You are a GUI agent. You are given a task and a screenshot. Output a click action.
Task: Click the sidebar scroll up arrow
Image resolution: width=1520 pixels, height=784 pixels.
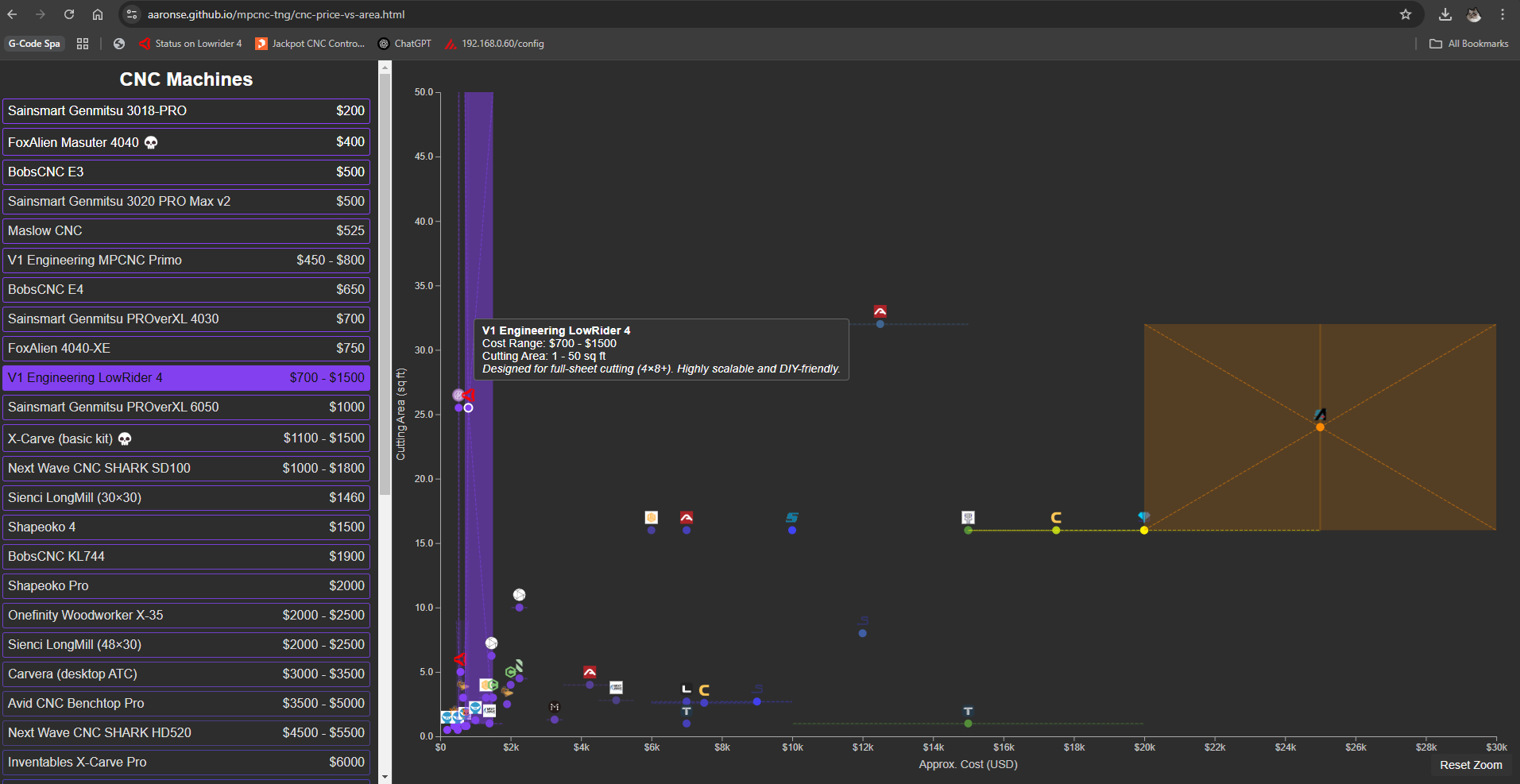pos(385,67)
